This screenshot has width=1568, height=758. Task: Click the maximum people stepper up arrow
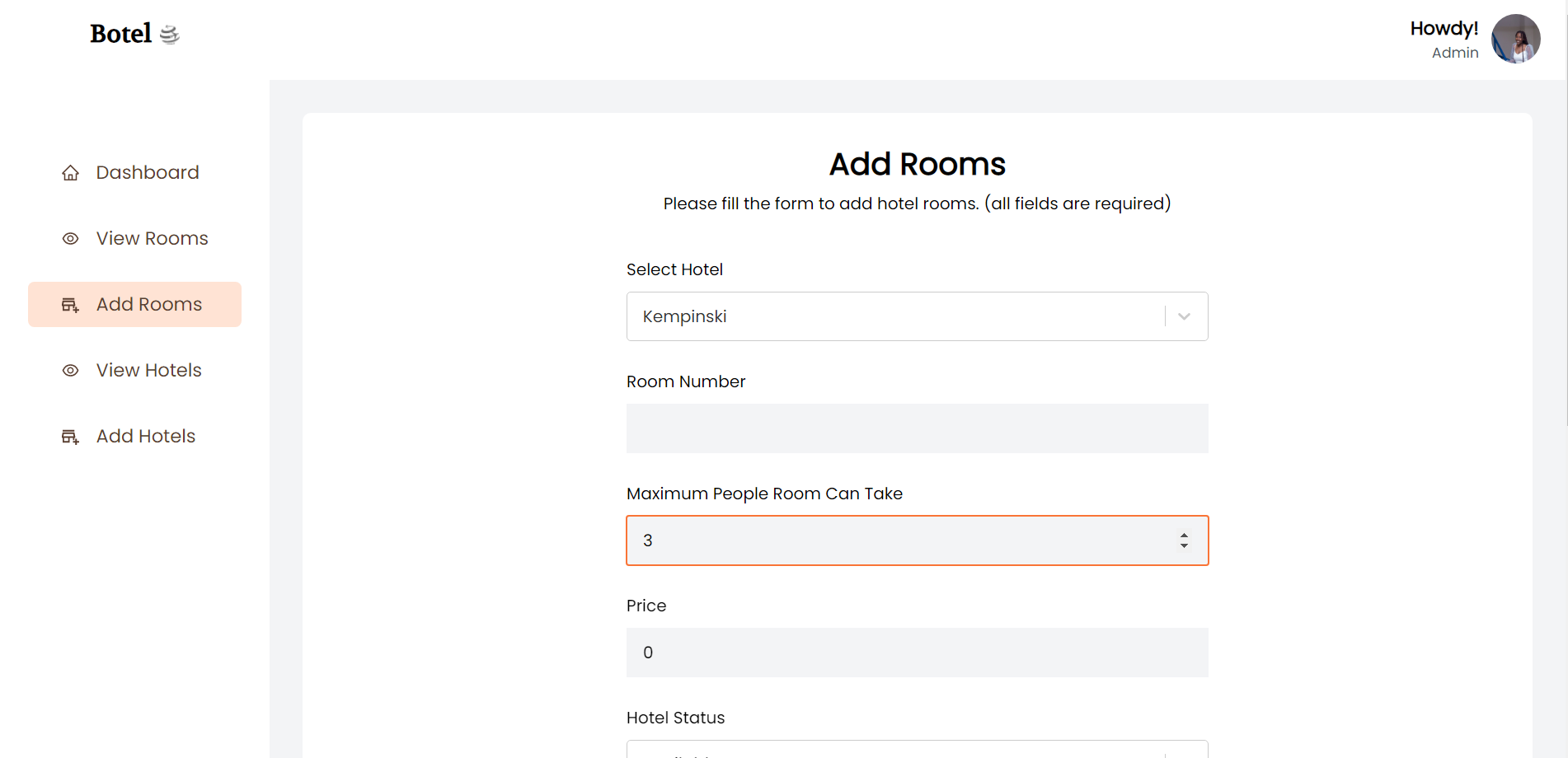click(x=1185, y=536)
